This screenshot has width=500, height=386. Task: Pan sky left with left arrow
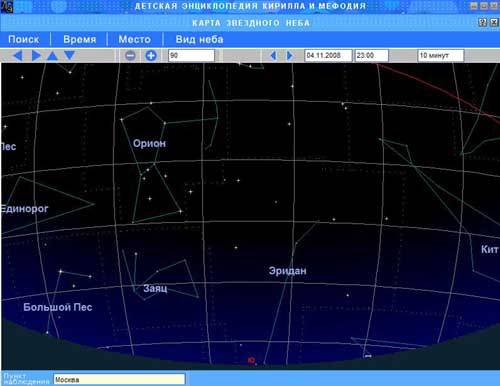[17, 55]
